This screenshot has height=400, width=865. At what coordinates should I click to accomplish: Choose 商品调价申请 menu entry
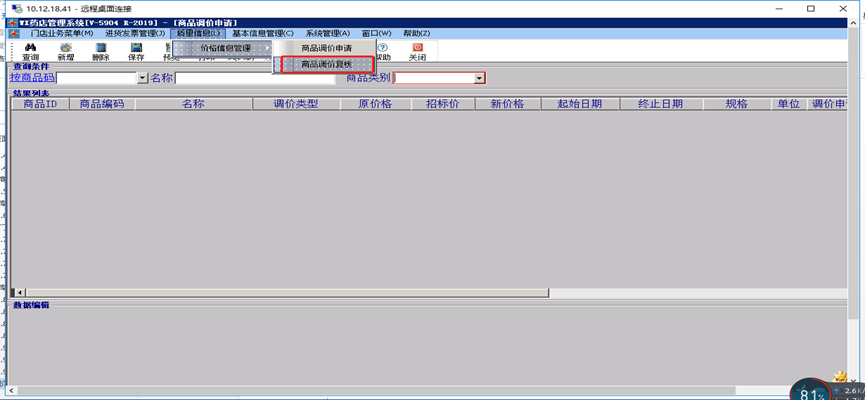coord(326,48)
